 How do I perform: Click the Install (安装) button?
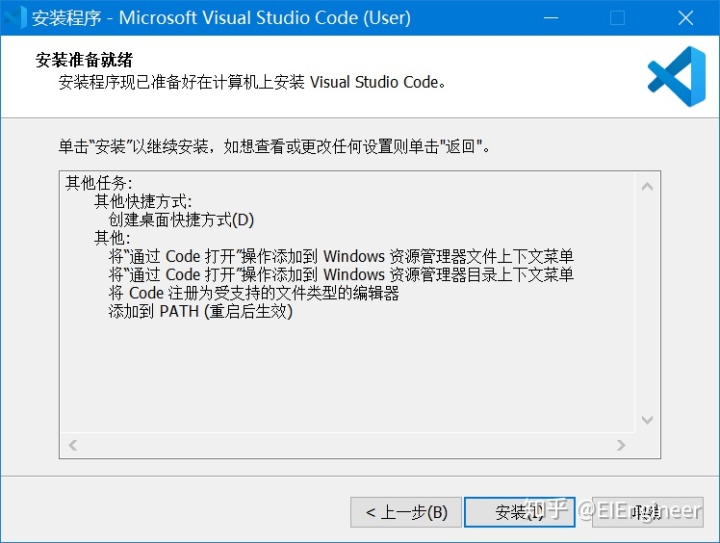[x=519, y=512]
